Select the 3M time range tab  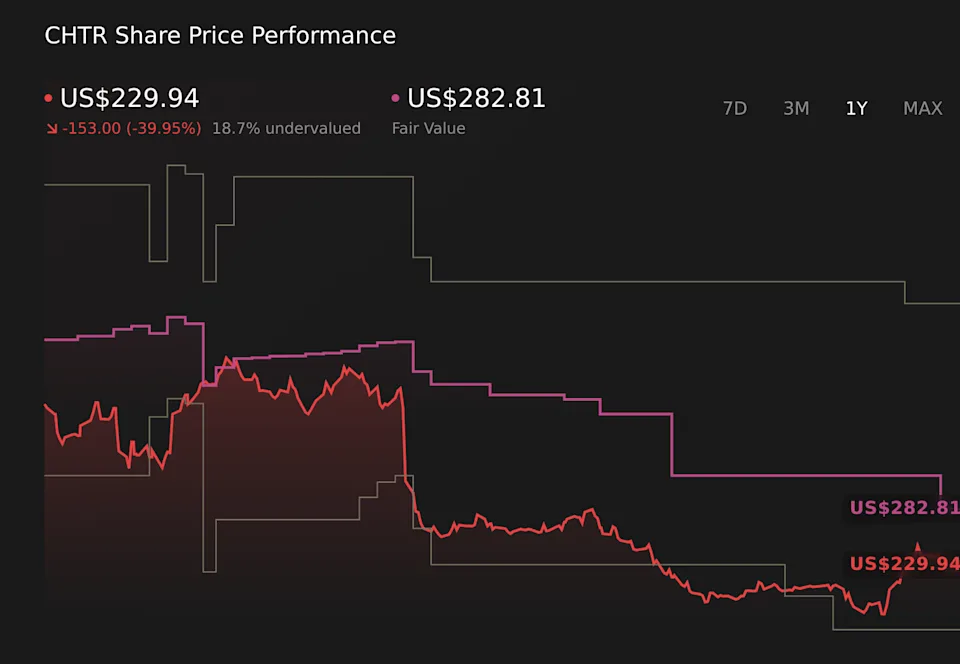796,108
